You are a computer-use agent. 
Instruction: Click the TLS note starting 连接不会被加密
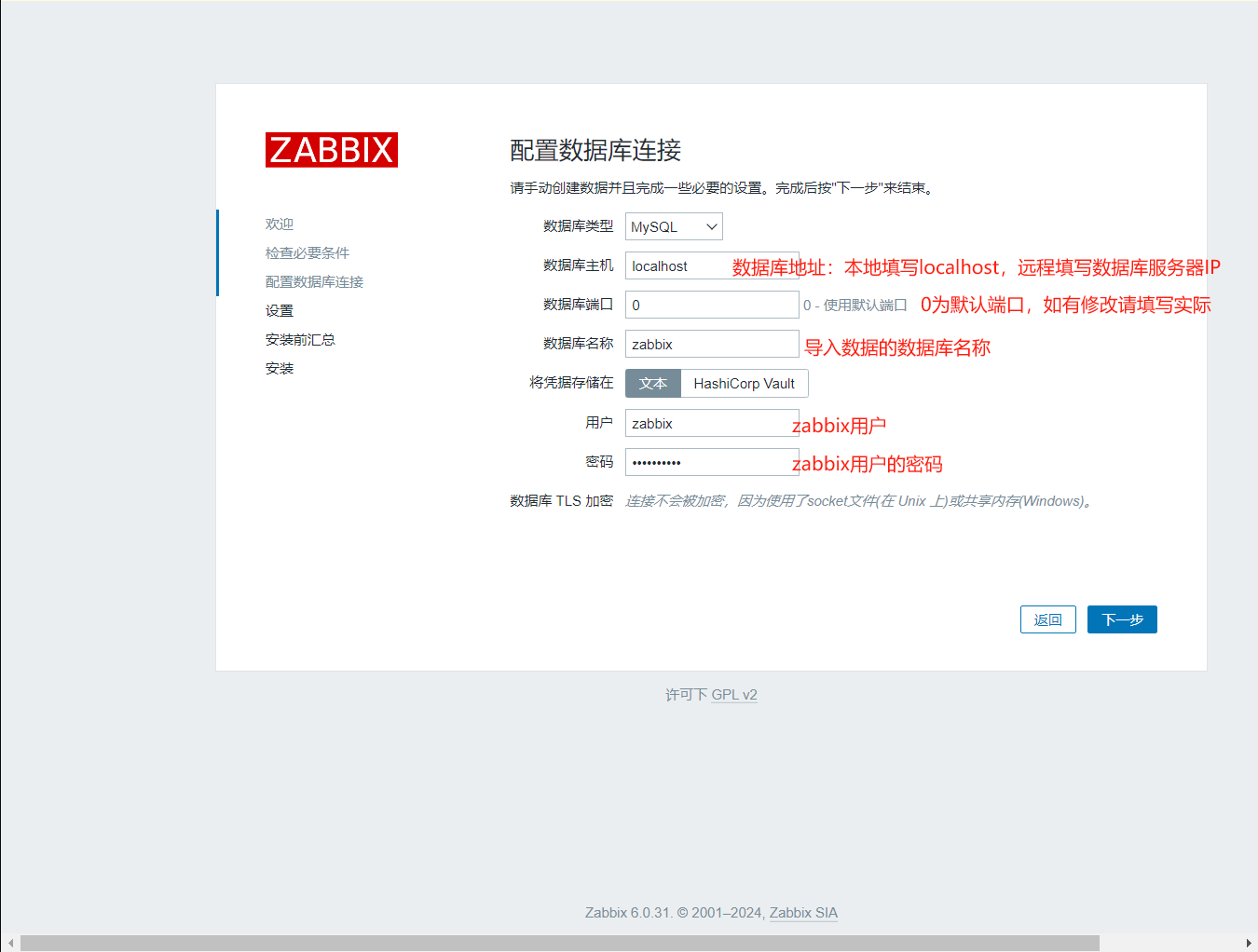pyautogui.click(x=859, y=501)
